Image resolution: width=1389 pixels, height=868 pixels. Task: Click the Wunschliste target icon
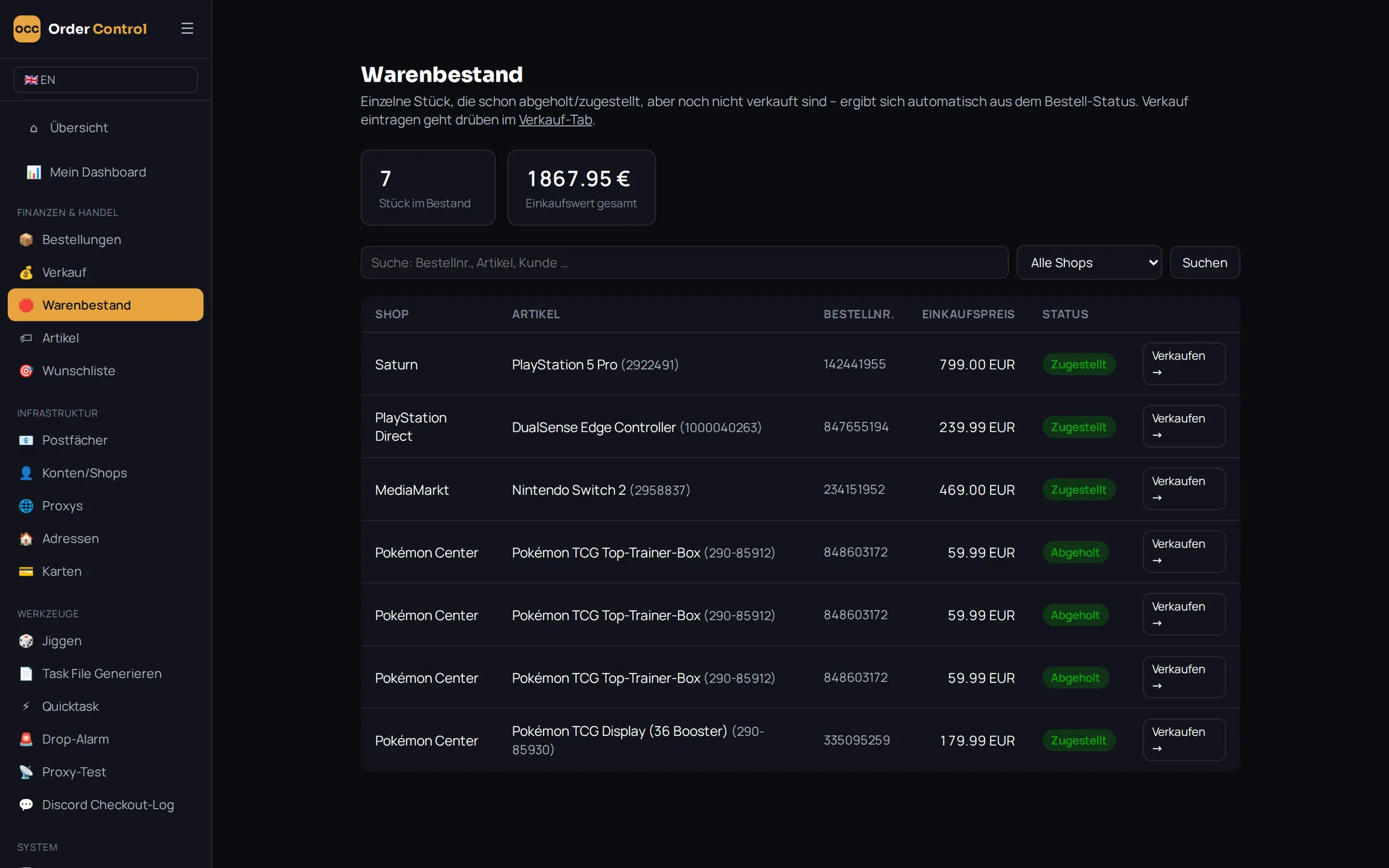pos(26,371)
